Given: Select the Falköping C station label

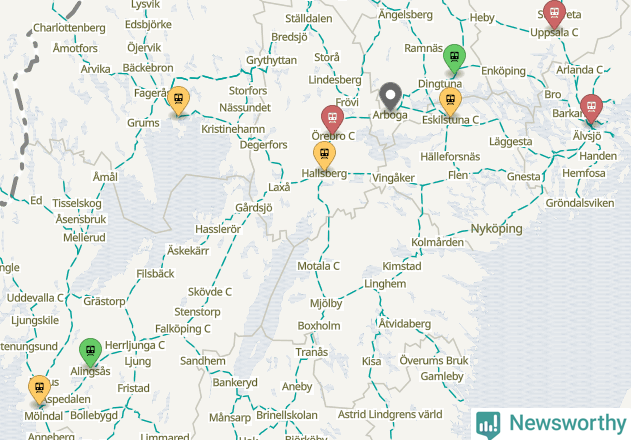Looking at the screenshot, I should pos(183,329).
